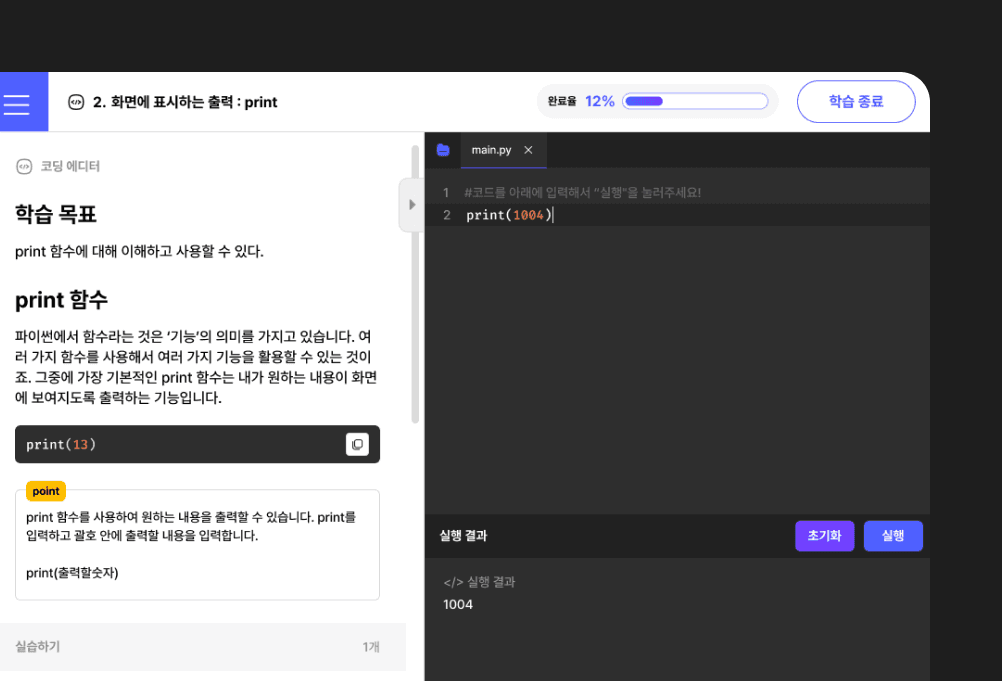Click the 학습 종료 button
Image resolution: width=1002 pixels, height=681 pixels.
tap(856, 101)
